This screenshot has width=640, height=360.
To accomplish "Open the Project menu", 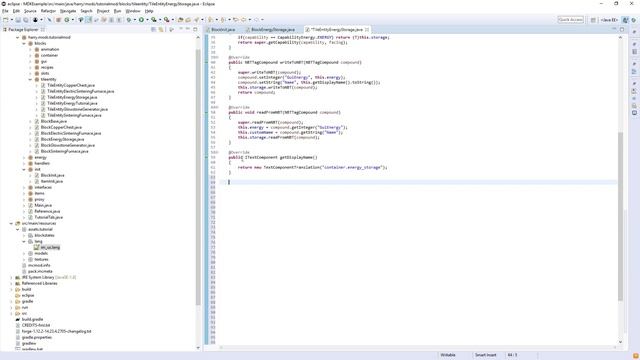I will (x=103, y=11).
